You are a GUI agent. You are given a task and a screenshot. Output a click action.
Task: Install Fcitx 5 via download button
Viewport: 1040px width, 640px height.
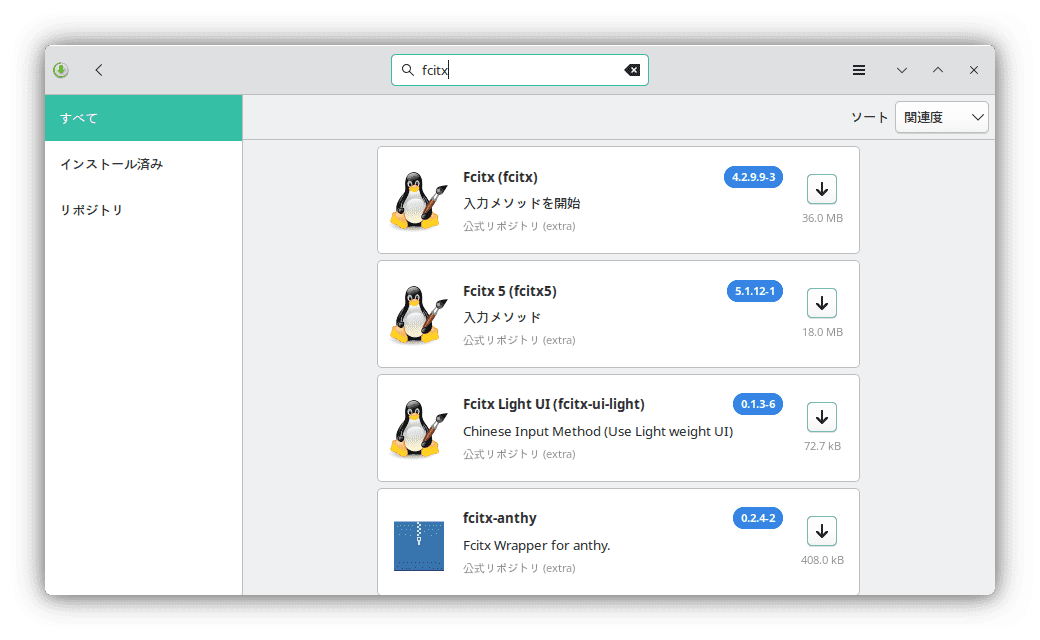[x=822, y=303]
